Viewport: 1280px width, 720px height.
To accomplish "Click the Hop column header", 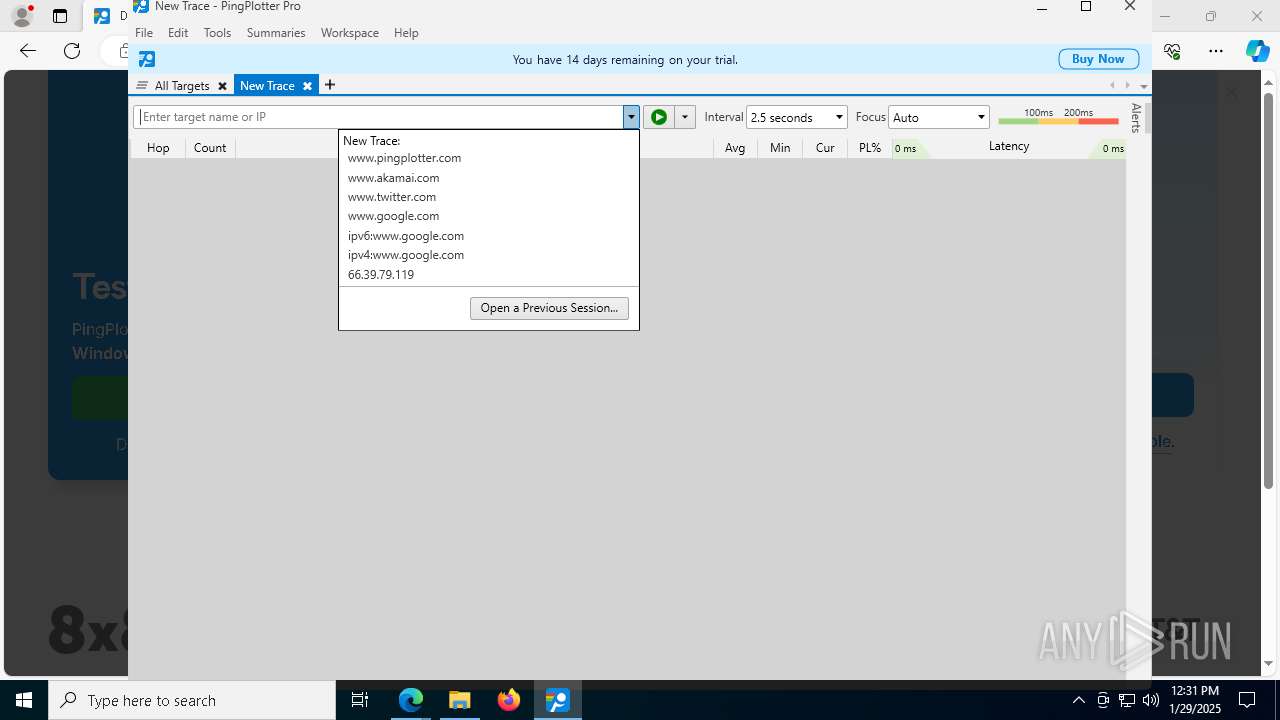I will click(x=158, y=148).
